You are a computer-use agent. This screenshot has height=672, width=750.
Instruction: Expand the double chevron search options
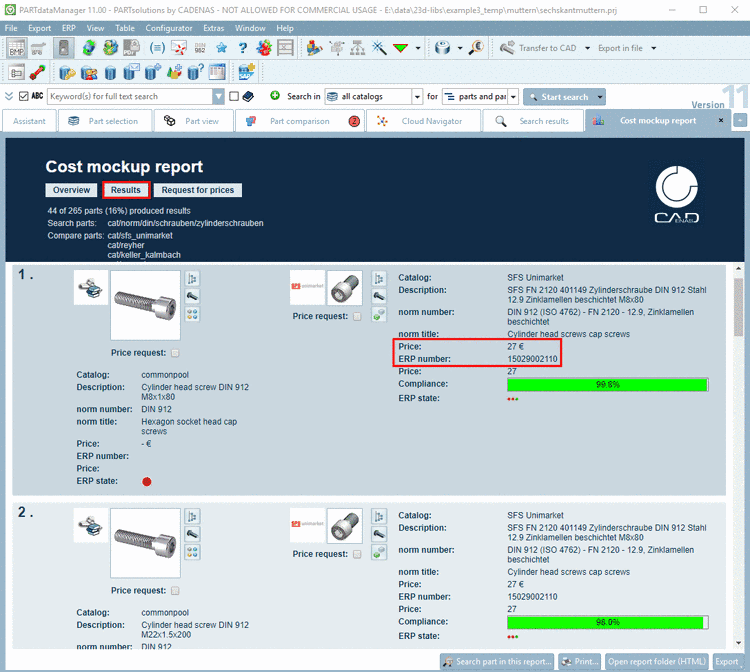tap(9, 96)
